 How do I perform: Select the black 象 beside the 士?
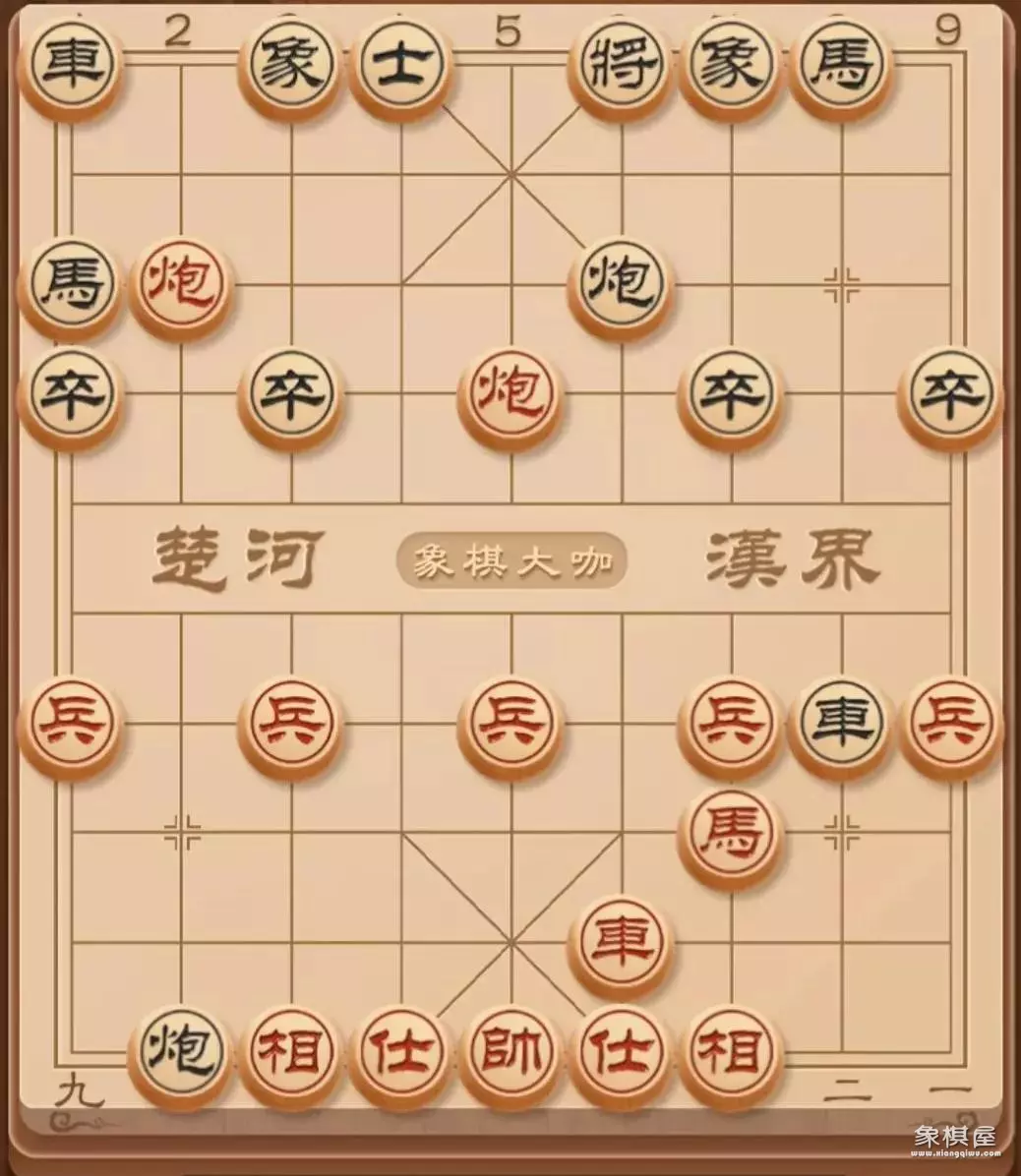pos(291,64)
